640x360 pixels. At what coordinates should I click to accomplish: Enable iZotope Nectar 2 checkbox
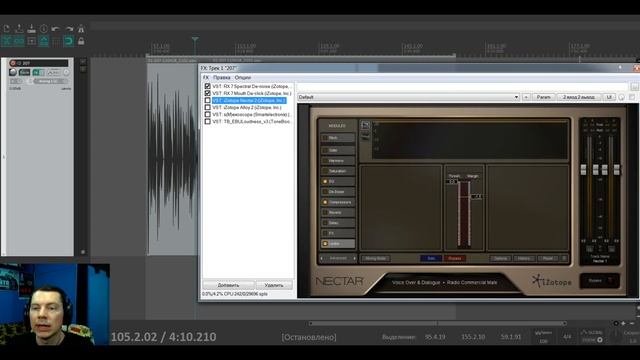coord(207,100)
